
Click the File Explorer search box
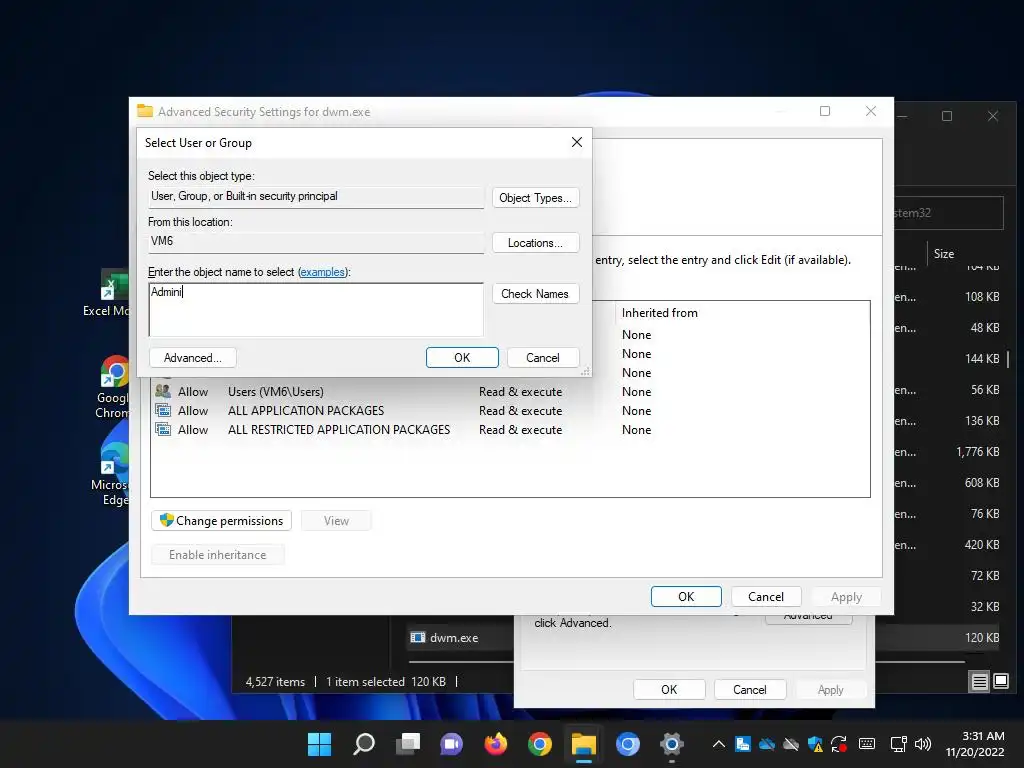click(948, 213)
